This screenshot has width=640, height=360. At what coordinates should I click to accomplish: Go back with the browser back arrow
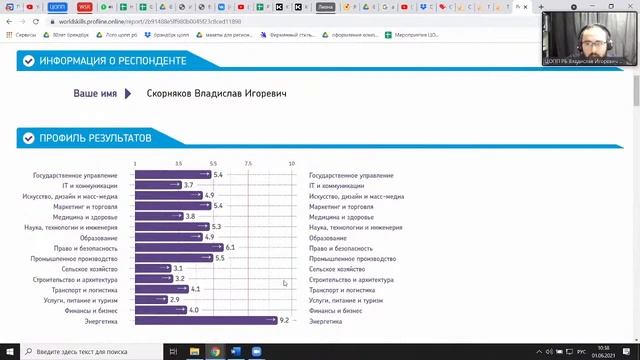point(9,22)
